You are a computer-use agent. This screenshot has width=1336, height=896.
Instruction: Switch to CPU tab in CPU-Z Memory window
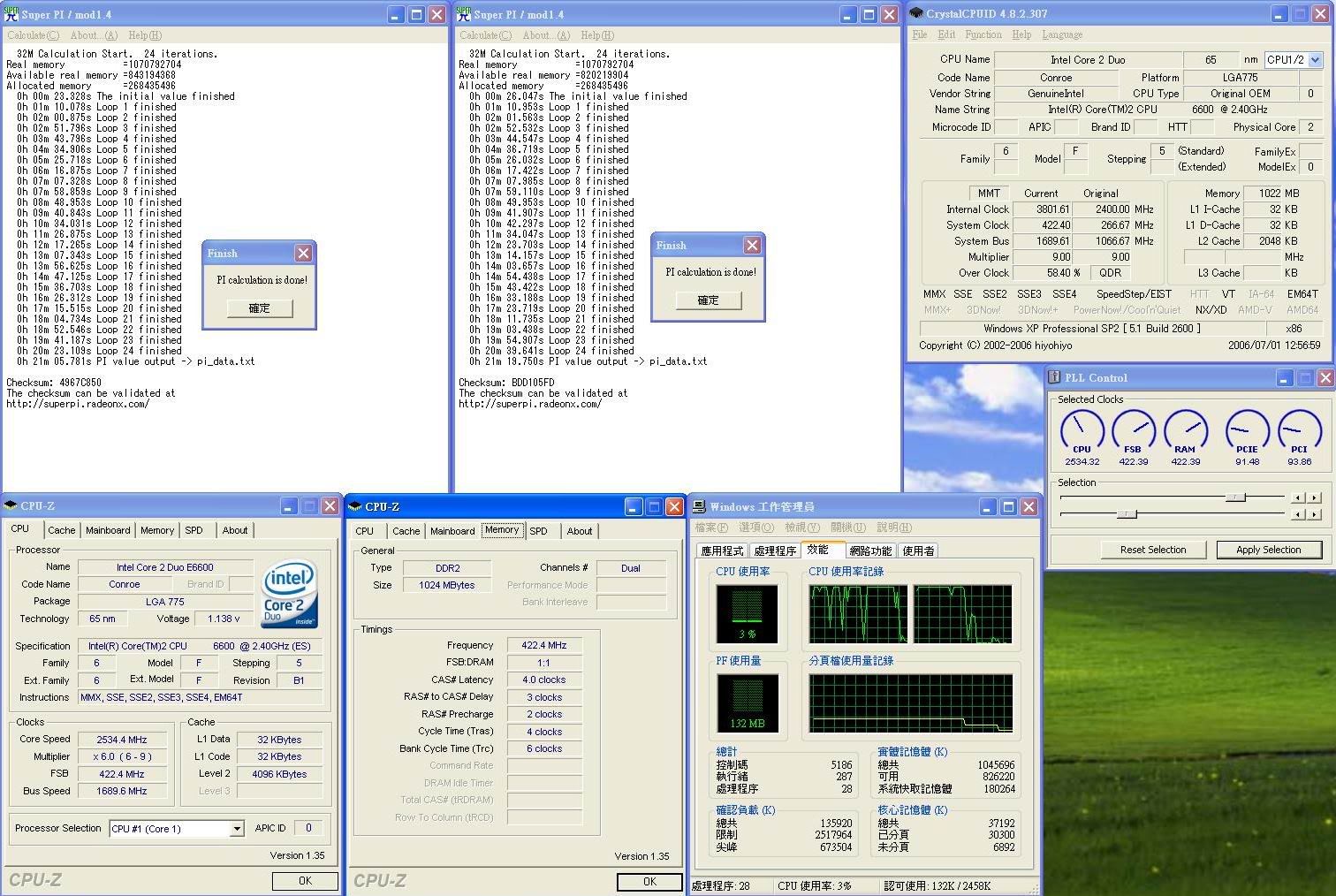pos(365,531)
